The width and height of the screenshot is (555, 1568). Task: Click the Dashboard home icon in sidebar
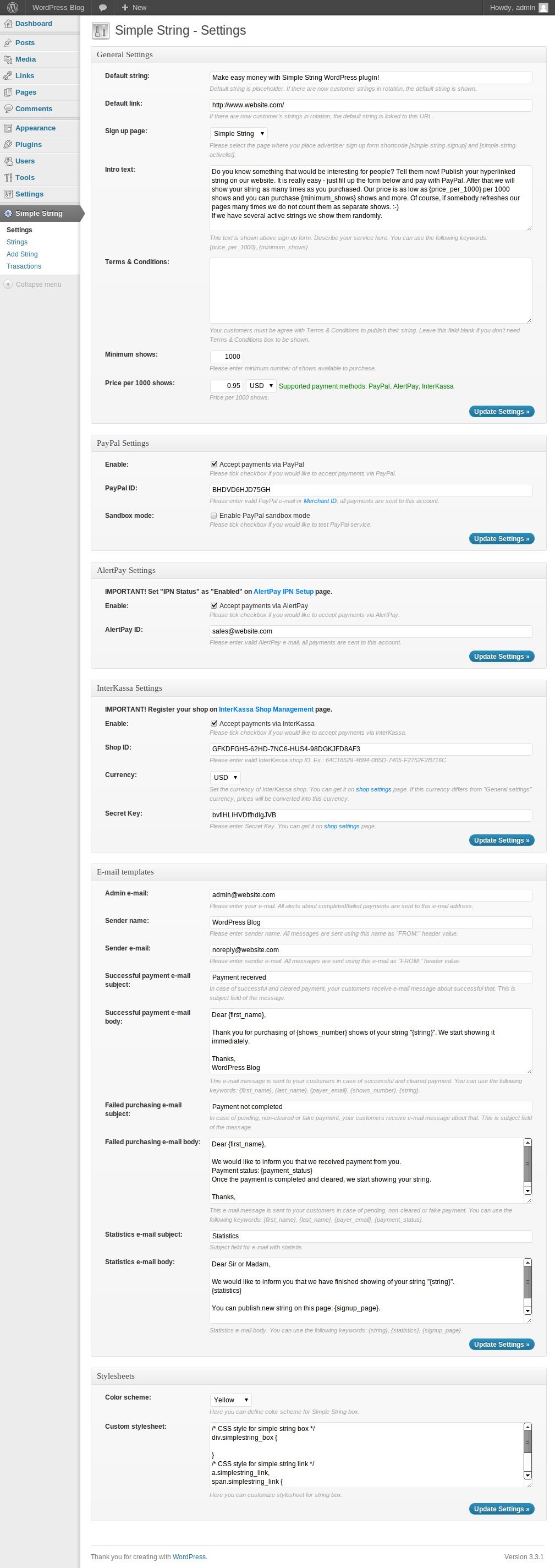coord(8,24)
